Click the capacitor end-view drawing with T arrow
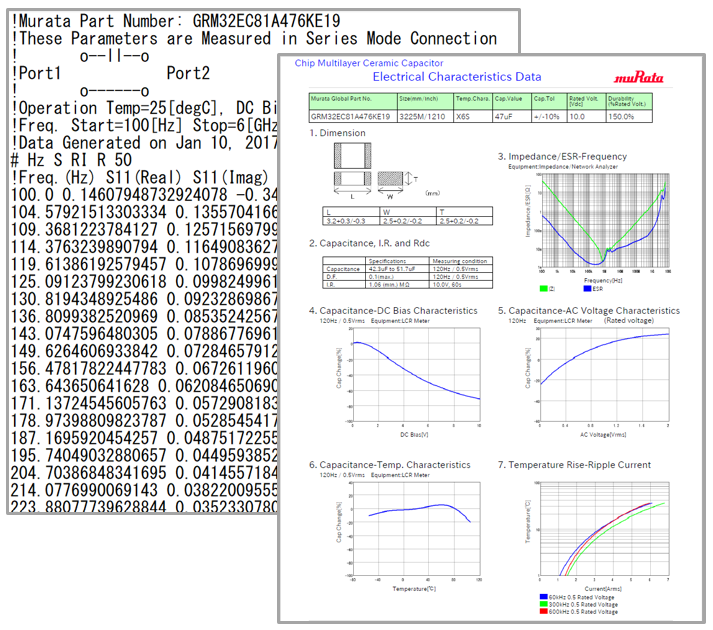 [389, 177]
